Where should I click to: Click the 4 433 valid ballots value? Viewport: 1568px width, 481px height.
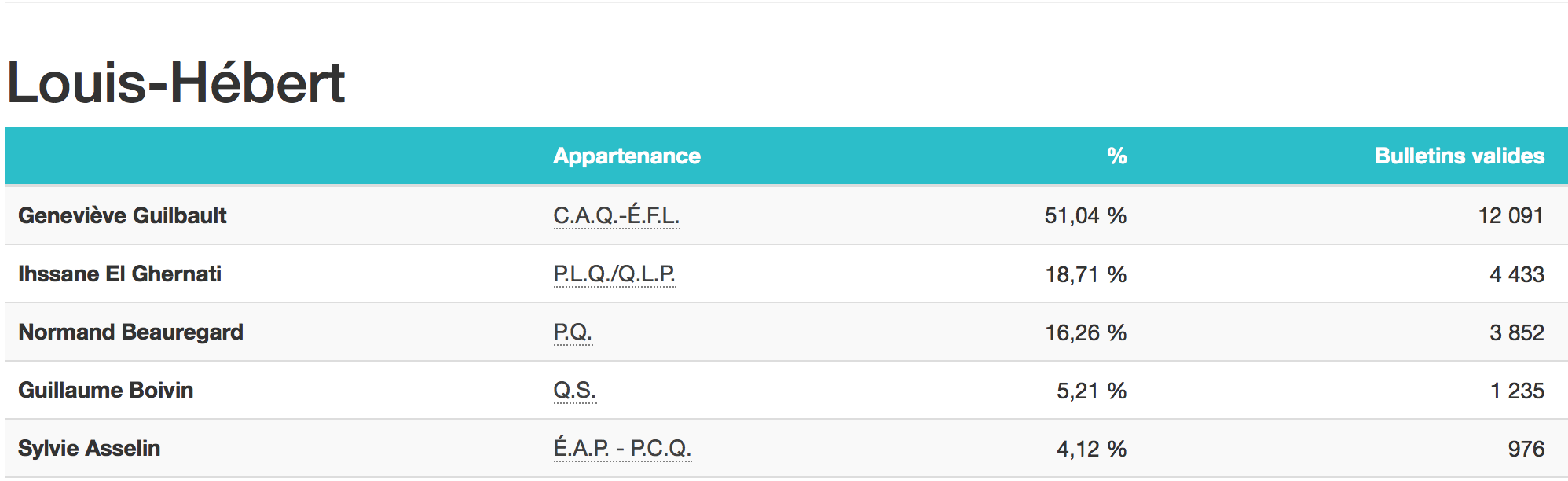click(1517, 274)
